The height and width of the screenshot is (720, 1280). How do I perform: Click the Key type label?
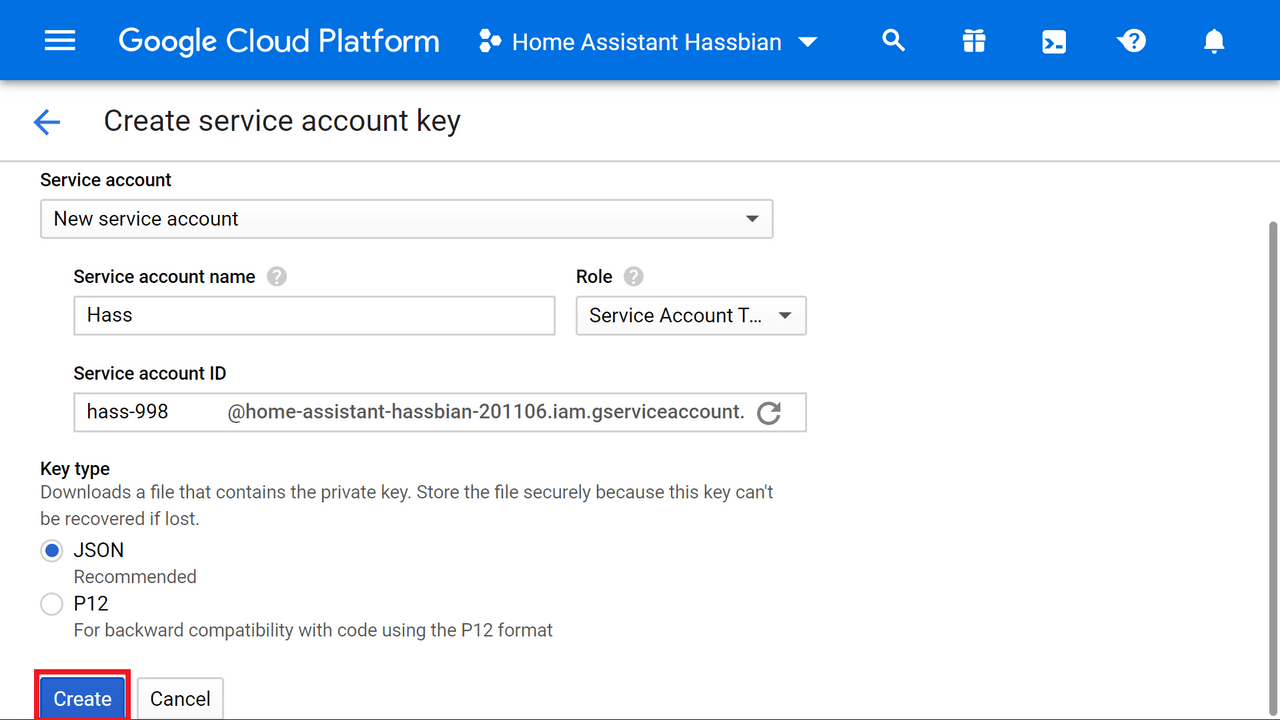click(x=75, y=469)
